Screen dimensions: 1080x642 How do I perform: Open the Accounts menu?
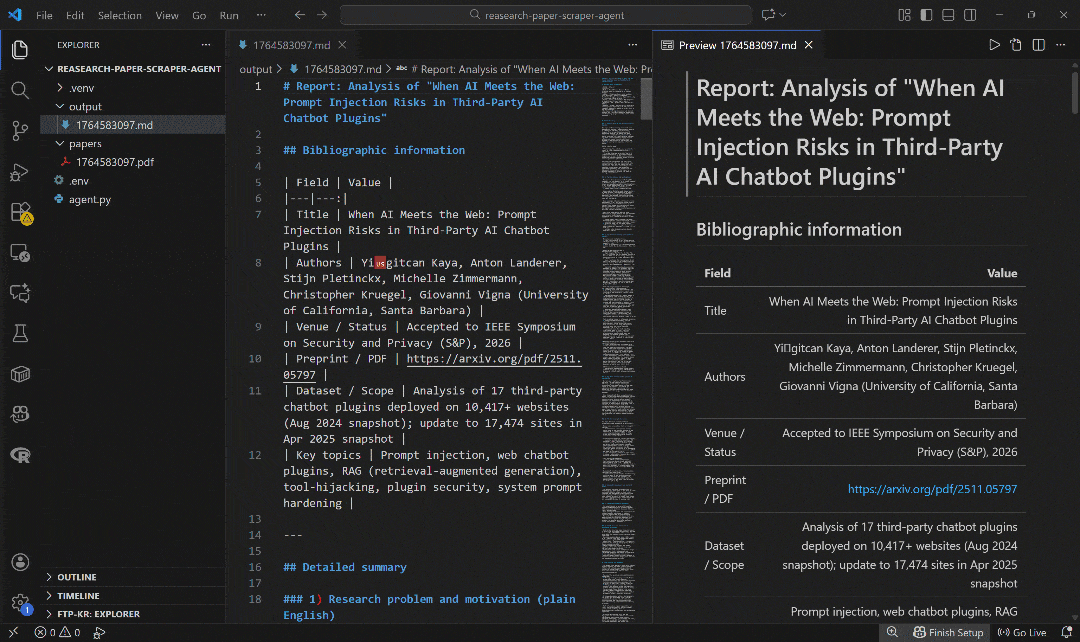pos(20,562)
